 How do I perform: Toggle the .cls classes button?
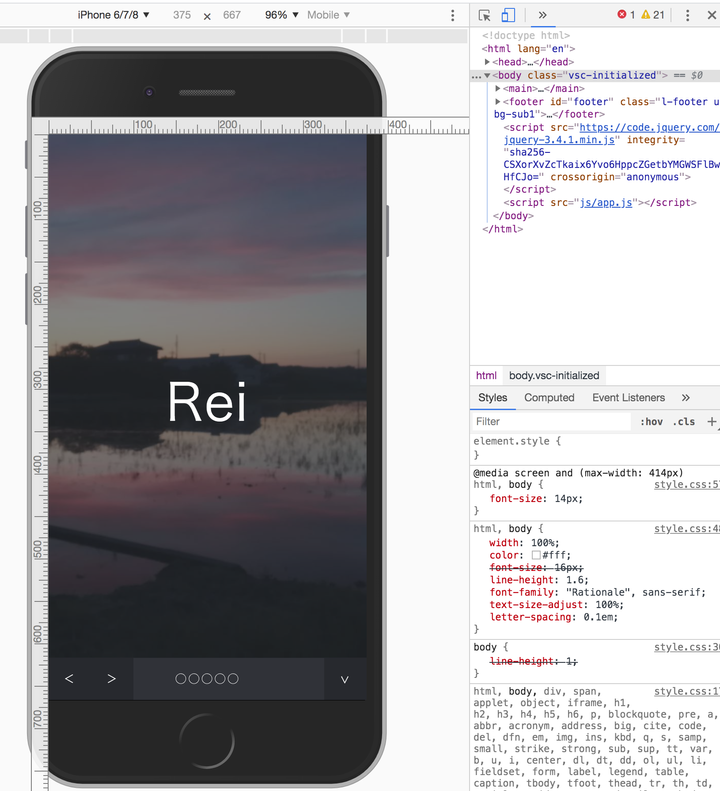tap(684, 421)
